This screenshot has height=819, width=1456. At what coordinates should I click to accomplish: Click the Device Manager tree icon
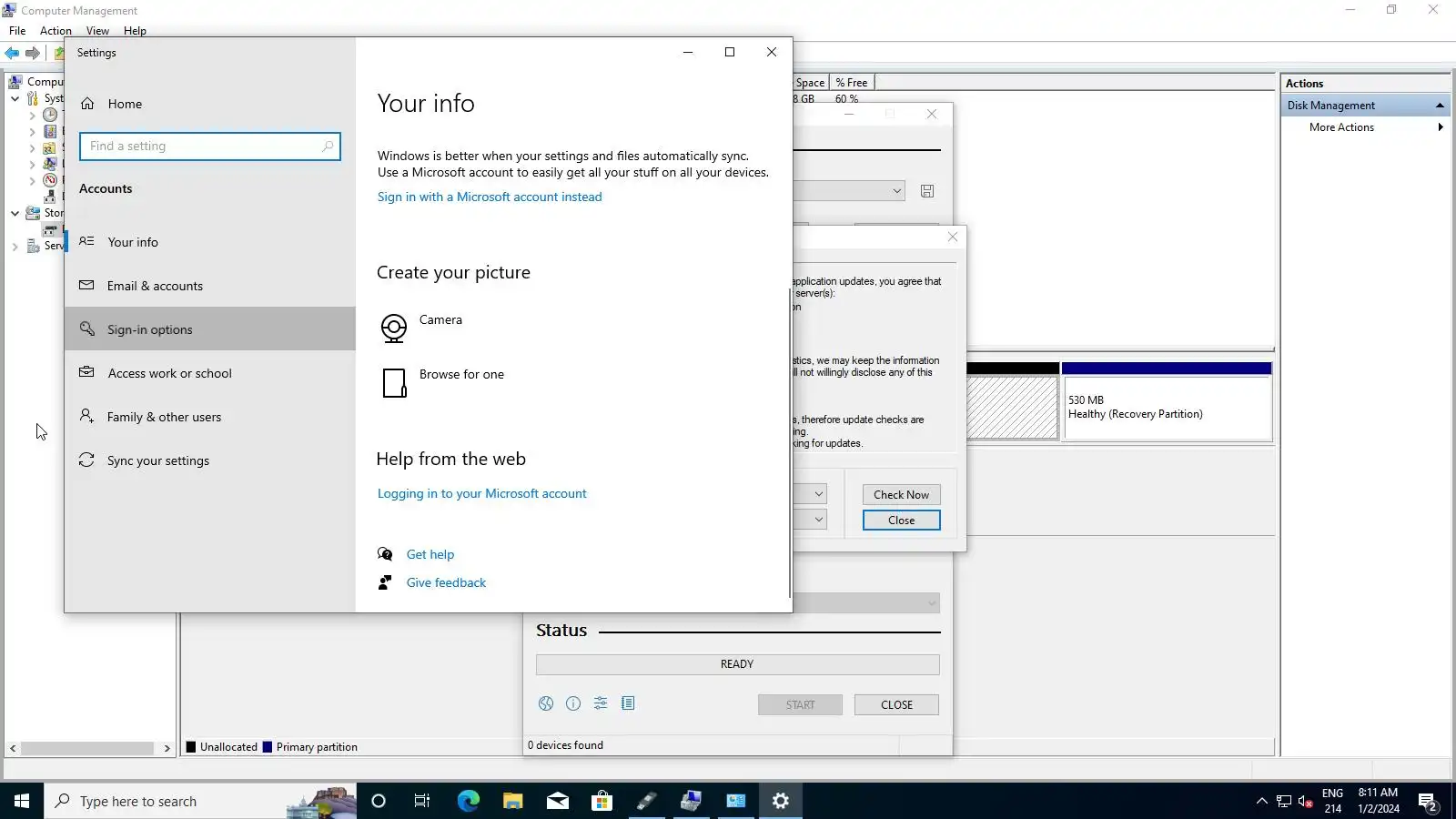pyautogui.click(x=50, y=196)
